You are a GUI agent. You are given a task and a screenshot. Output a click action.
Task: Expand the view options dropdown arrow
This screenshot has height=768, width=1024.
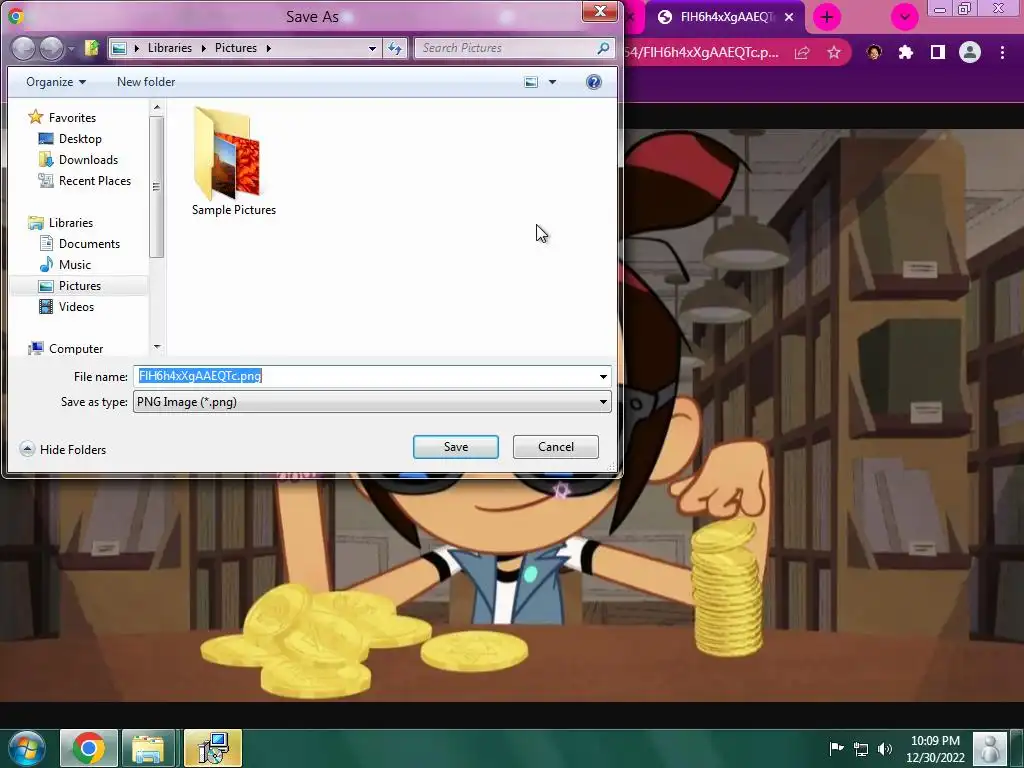[x=552, y=82]
